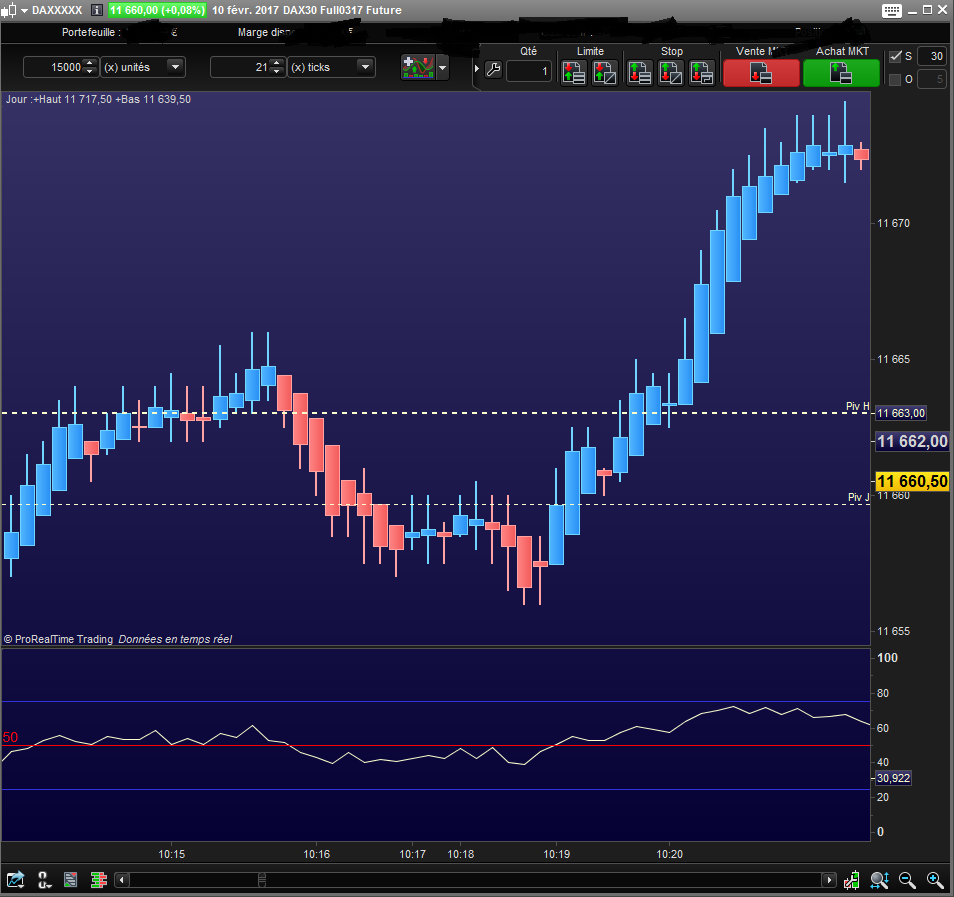Open trading settings wrench icon
Viewport: 954px width, 897px height.
pyautogui.click(x=493, y=69)
